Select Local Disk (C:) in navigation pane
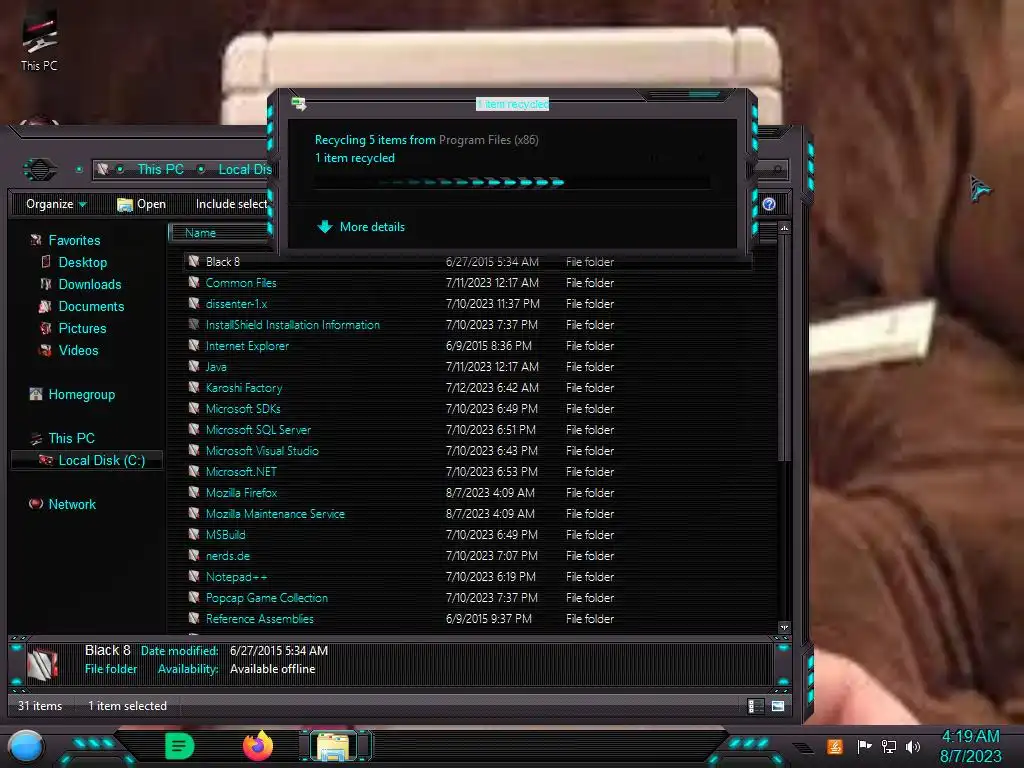 point(88,460)
